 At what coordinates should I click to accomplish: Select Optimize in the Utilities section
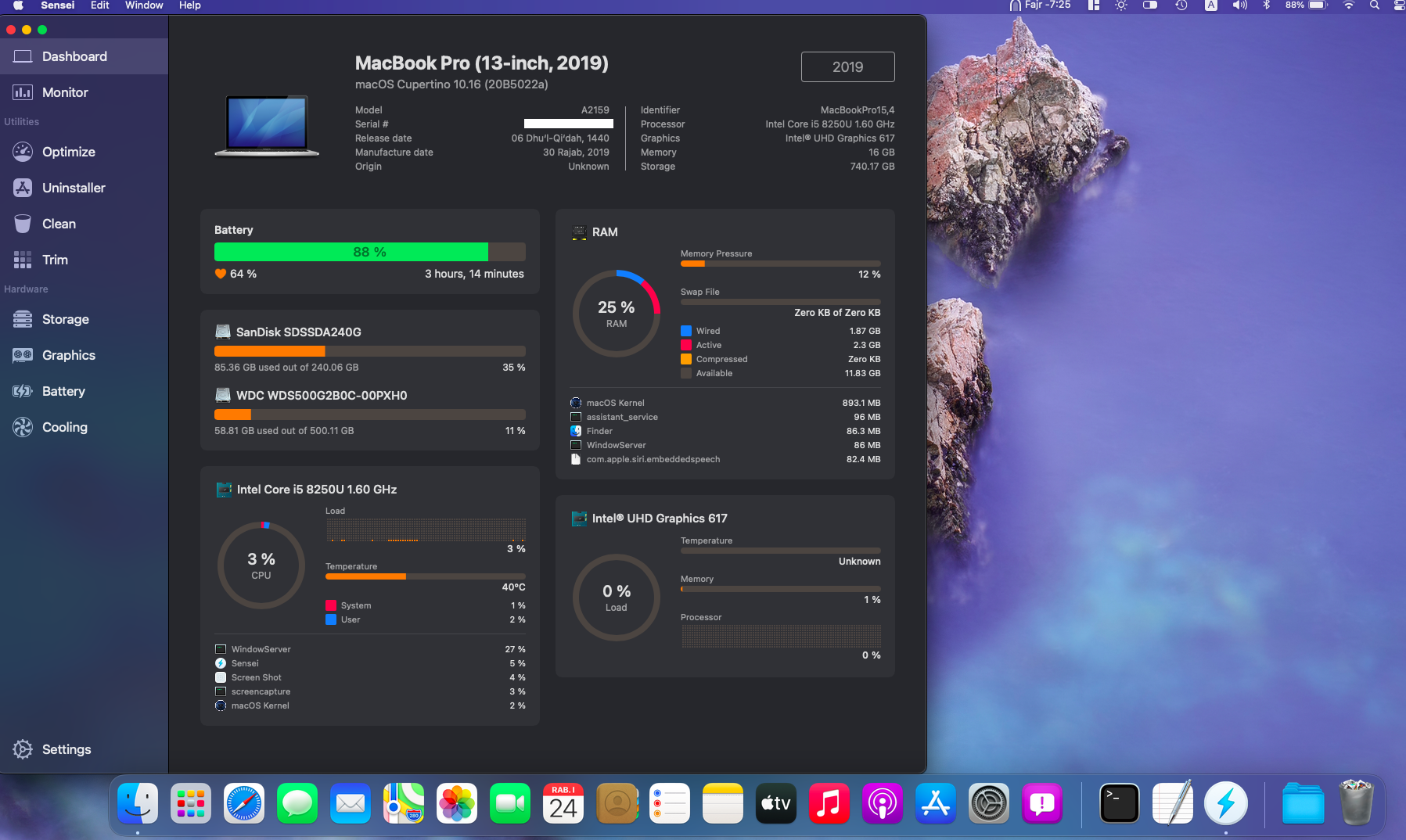84,152
